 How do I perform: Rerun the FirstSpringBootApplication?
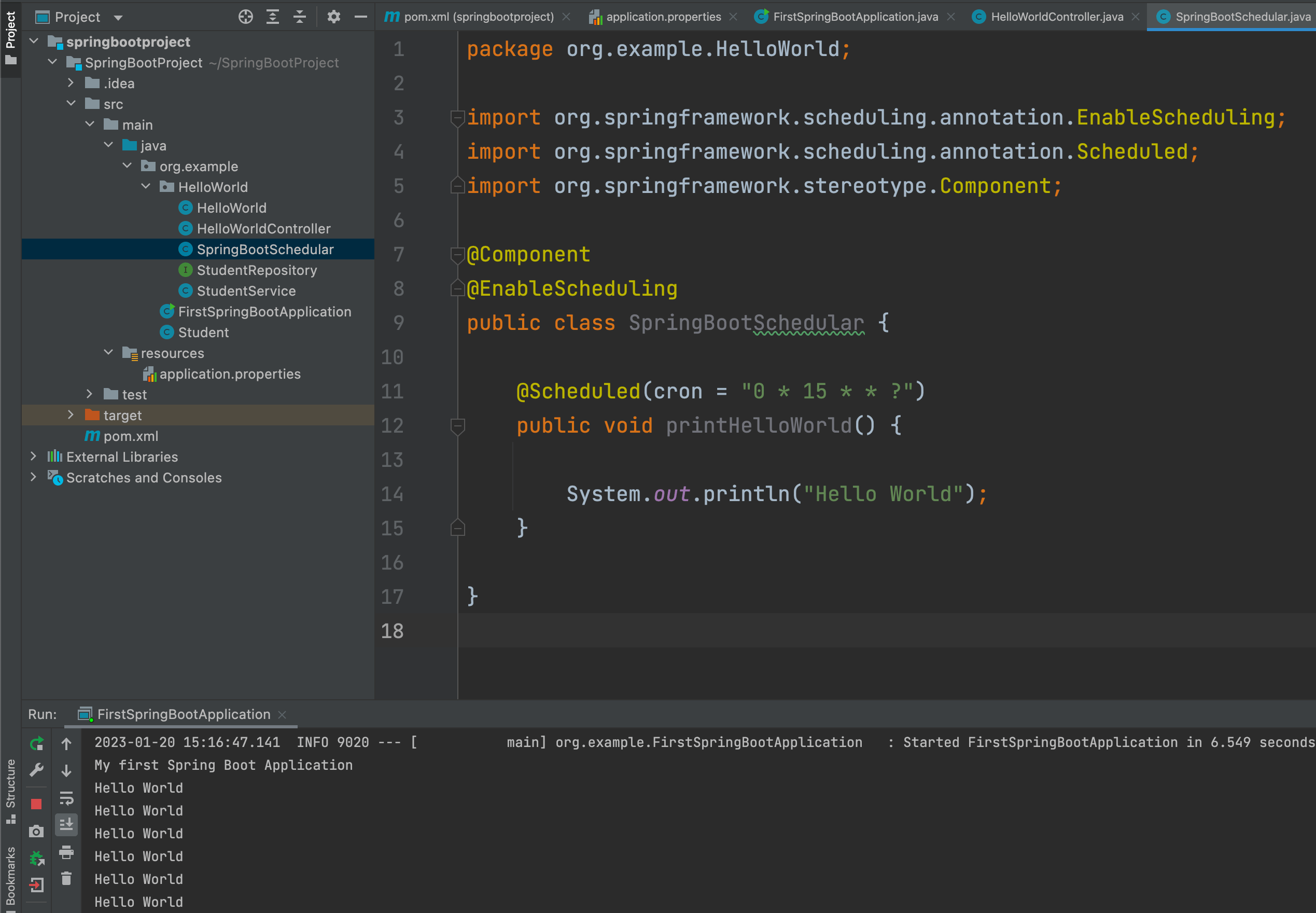coord(36,742)
